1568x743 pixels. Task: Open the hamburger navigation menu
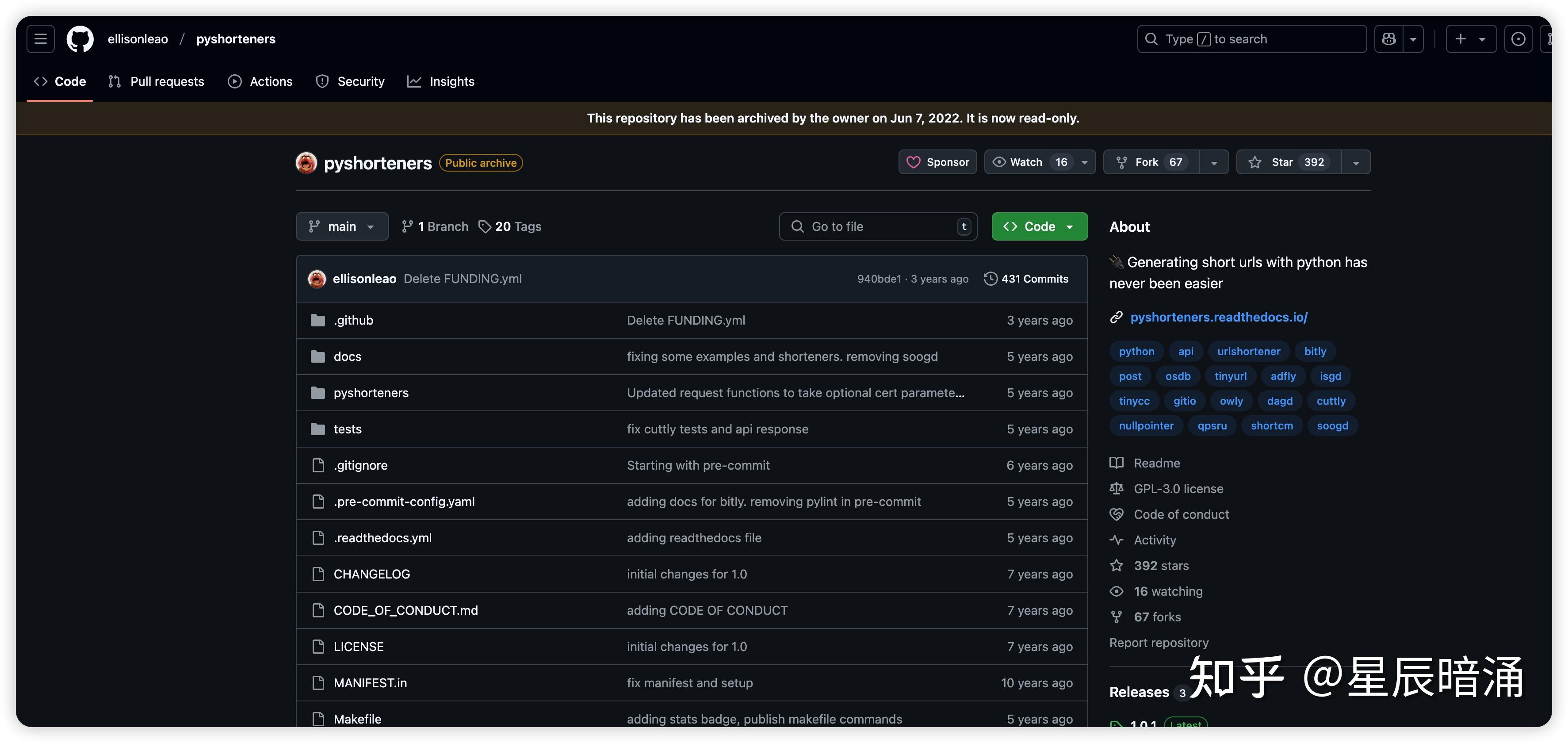point(41,39)
